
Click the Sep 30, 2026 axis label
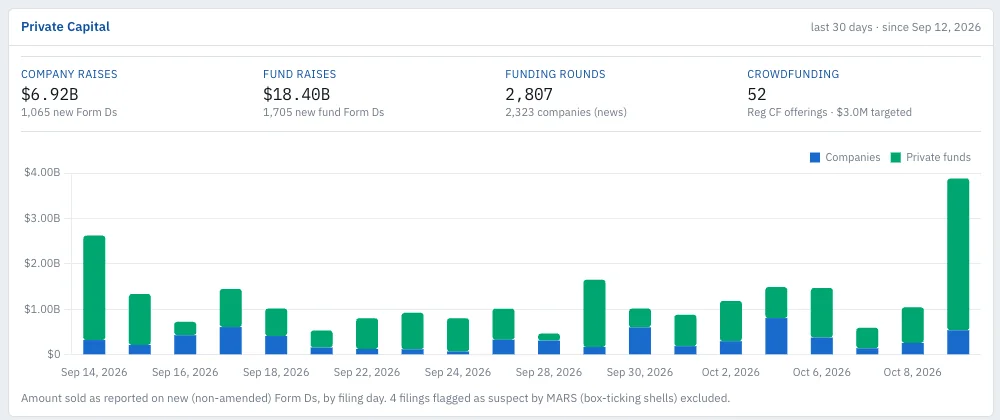tap(640, 372)
